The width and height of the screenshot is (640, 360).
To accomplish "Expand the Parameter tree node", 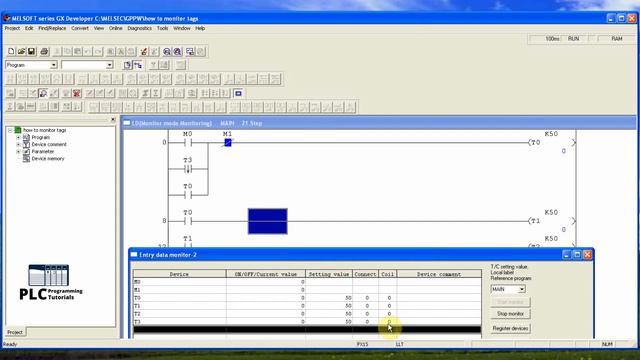I will 18,151.
